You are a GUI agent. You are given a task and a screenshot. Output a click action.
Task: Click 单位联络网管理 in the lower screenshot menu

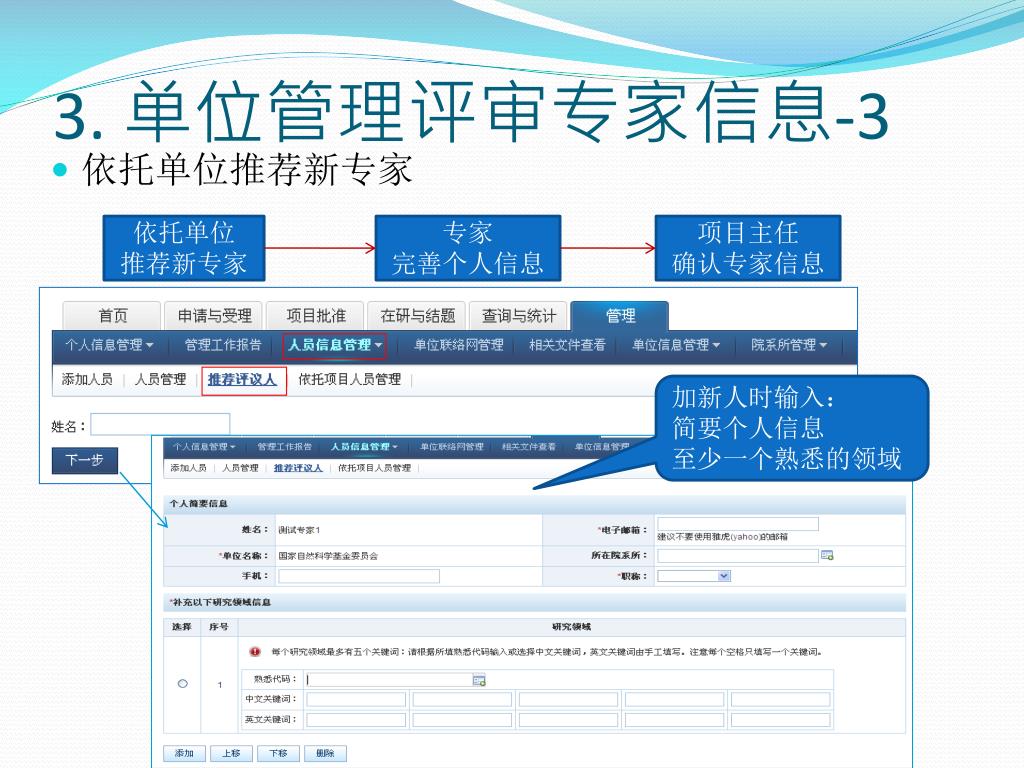coord(451,447)
